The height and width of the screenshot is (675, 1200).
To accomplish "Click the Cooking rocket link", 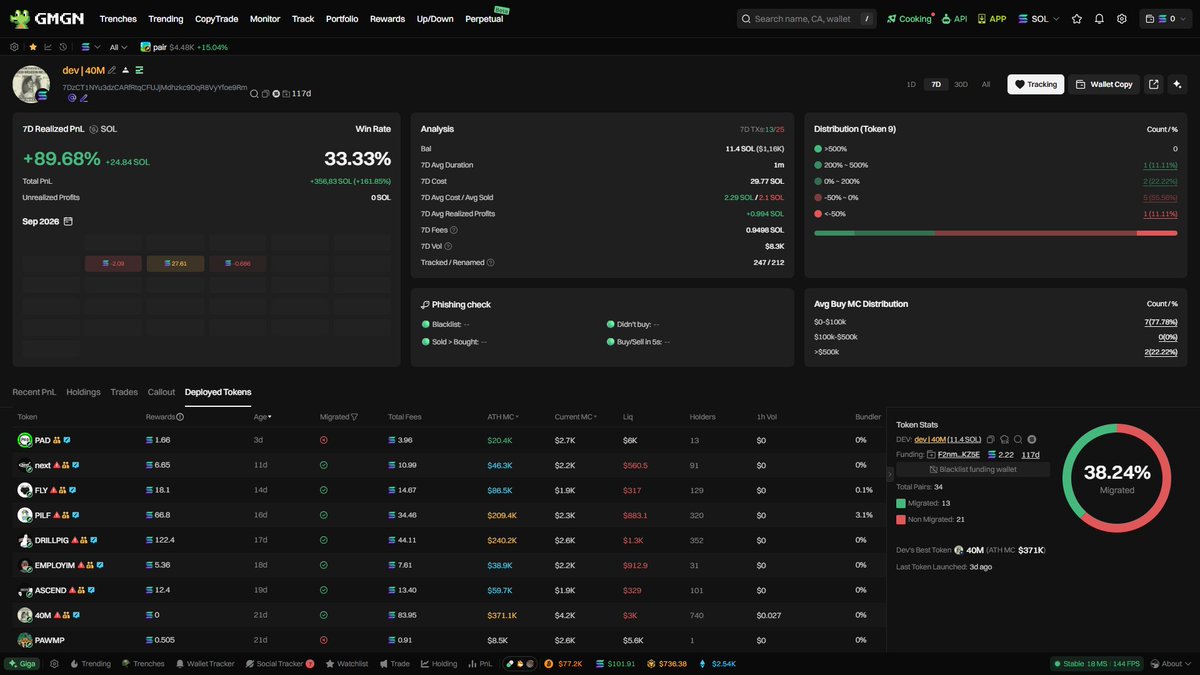I will 908,19.
